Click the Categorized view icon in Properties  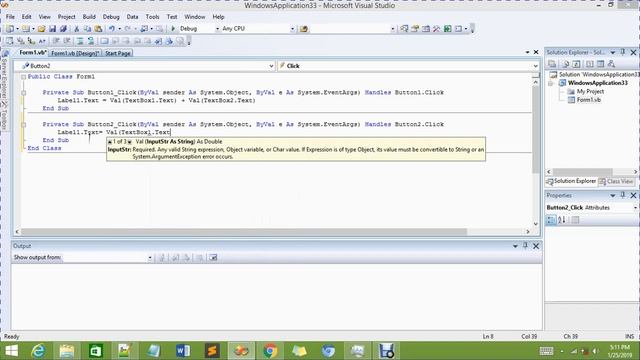[x=551, y=220]
